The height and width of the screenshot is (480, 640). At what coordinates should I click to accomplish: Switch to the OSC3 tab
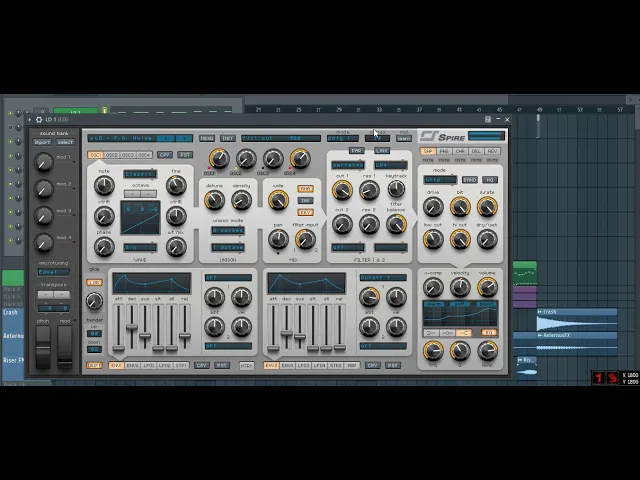(x=128, y=155)
